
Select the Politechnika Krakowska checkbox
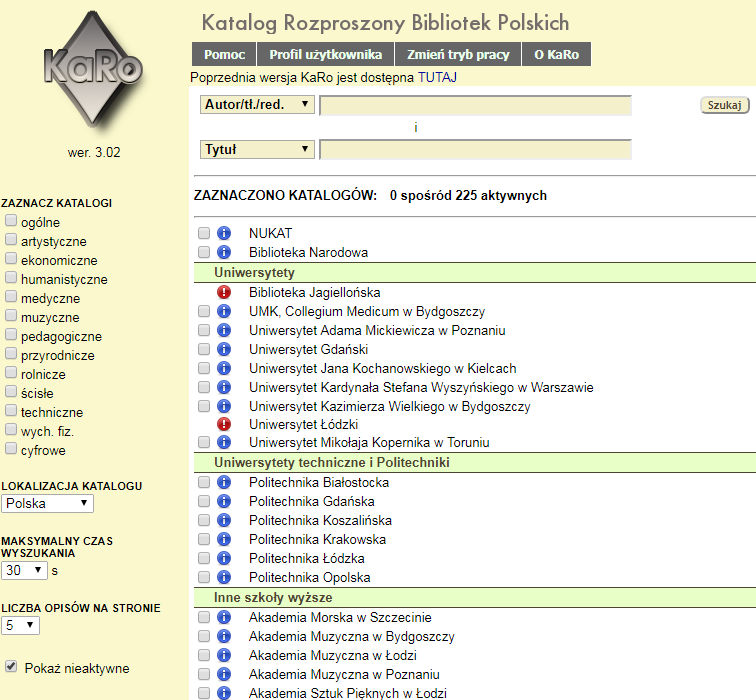point(204,539)
